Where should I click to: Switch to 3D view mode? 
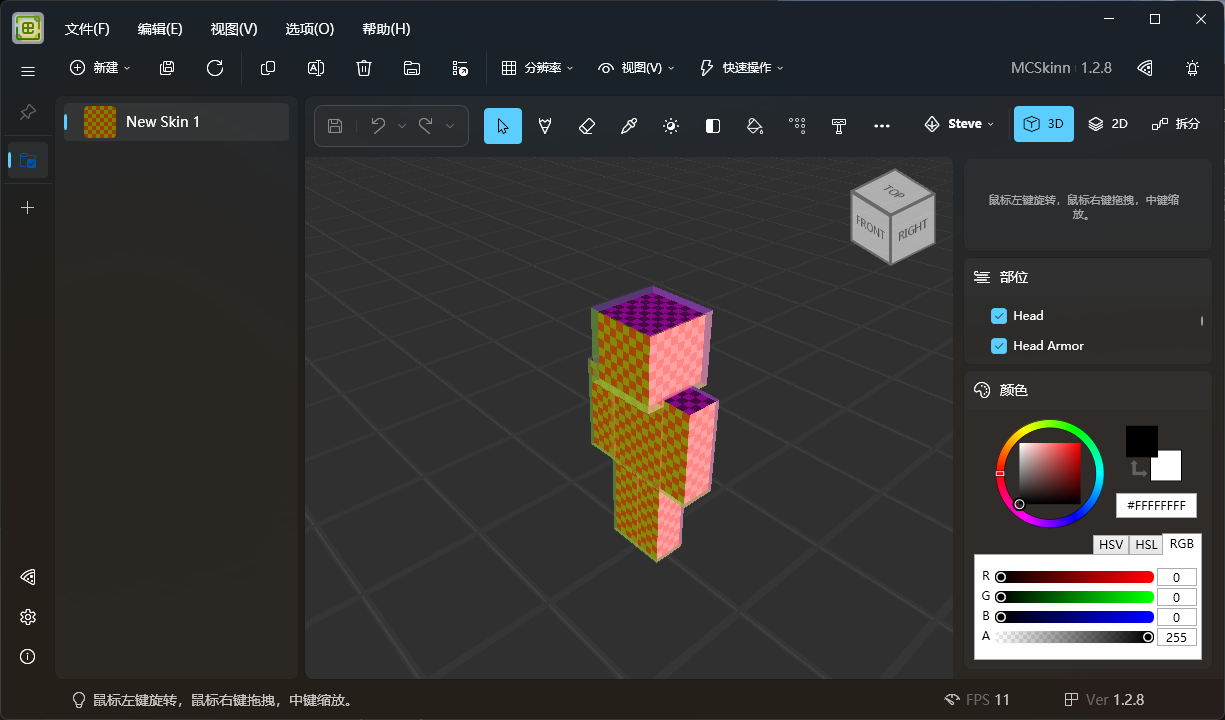click(1044, 124)
